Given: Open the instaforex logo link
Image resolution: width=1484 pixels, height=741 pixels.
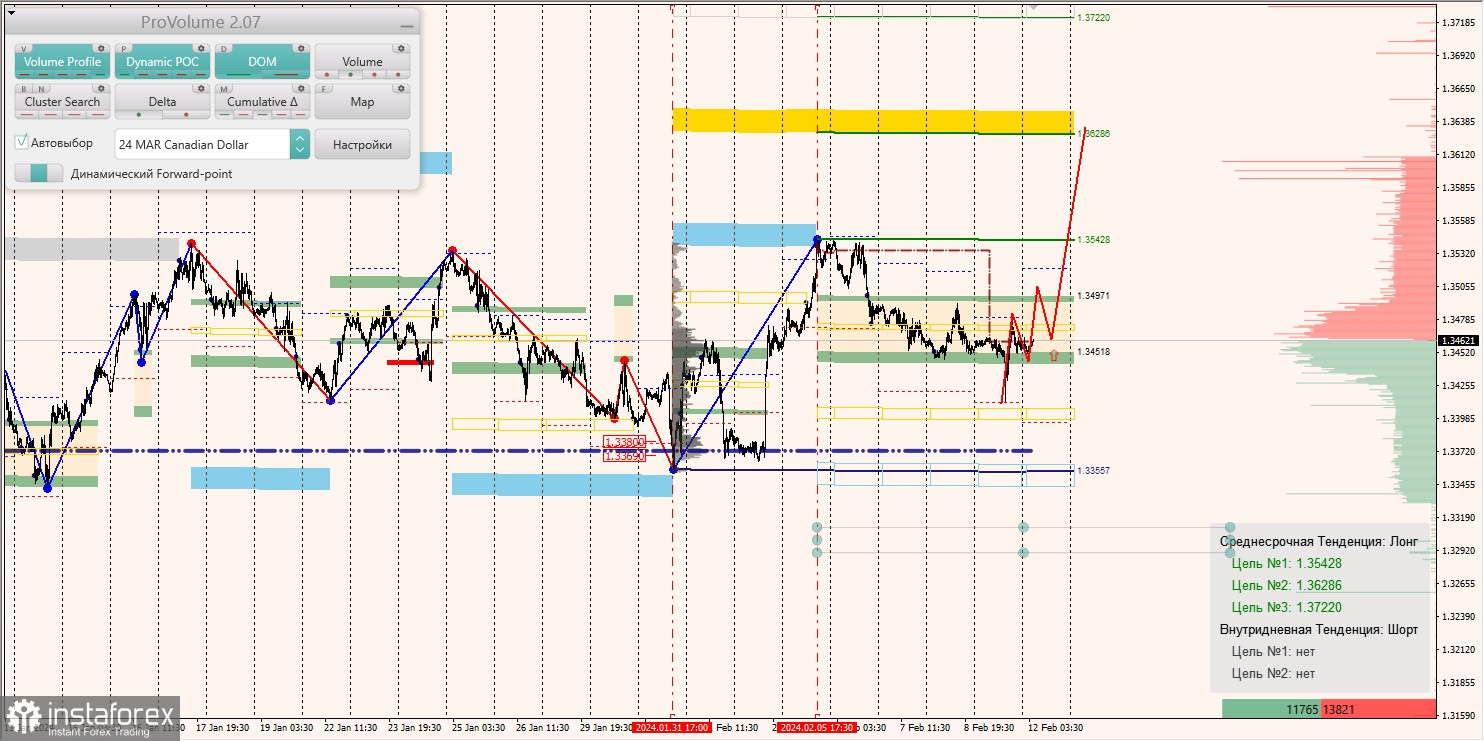Looking at the screenshot, I should point(90,718).
